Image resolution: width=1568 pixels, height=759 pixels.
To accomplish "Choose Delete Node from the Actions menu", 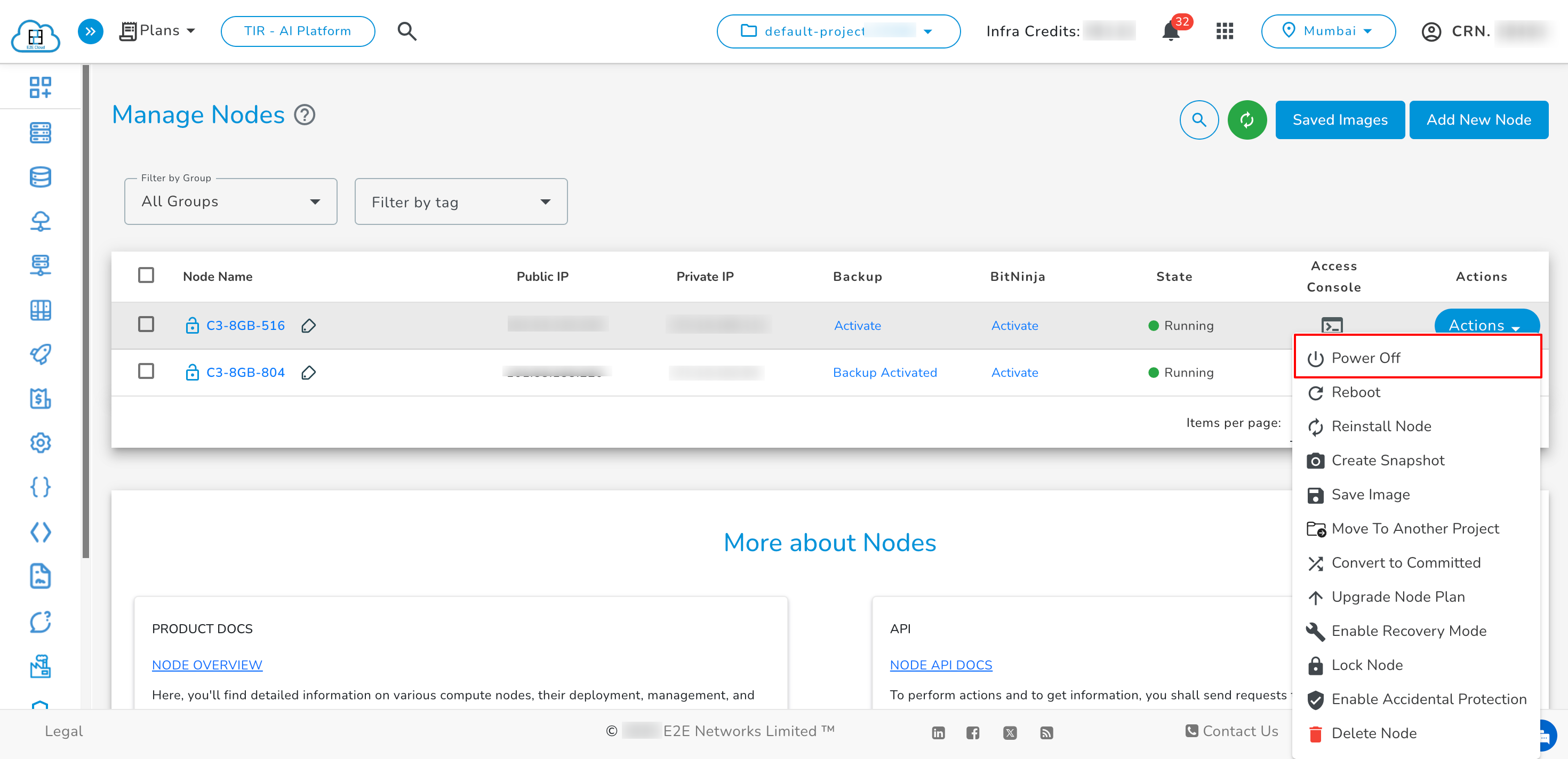I will click(x=1374, y=733).
